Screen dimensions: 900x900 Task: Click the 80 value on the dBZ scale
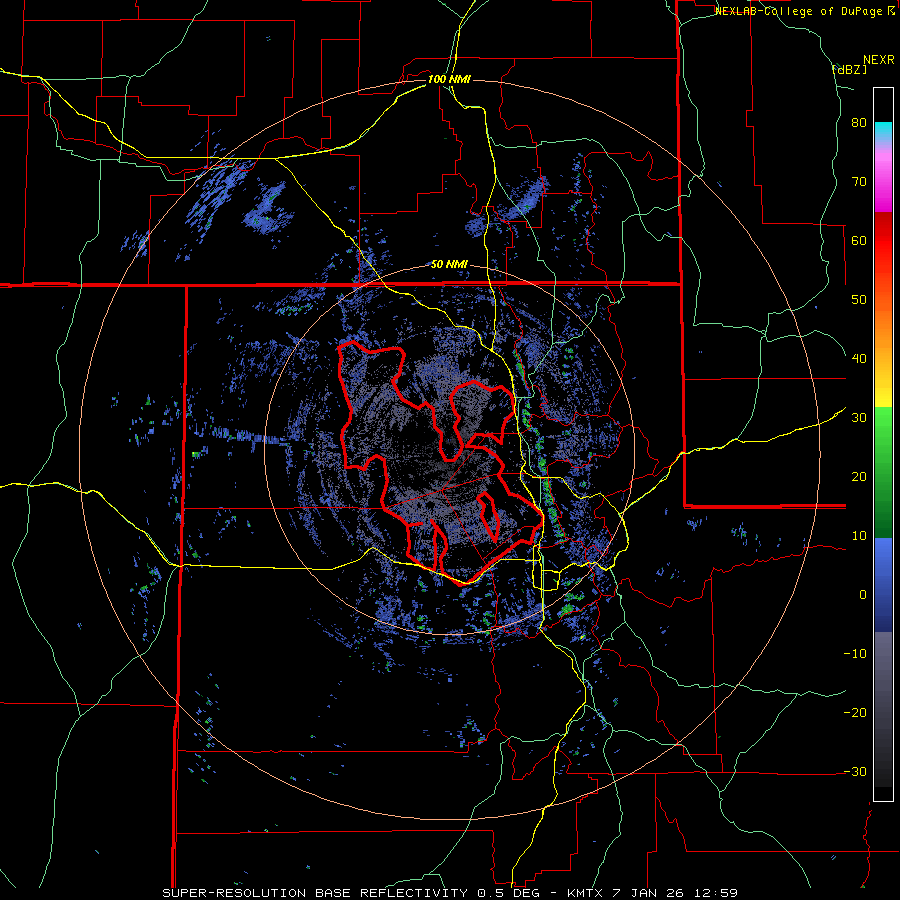(x=859, y=123)
